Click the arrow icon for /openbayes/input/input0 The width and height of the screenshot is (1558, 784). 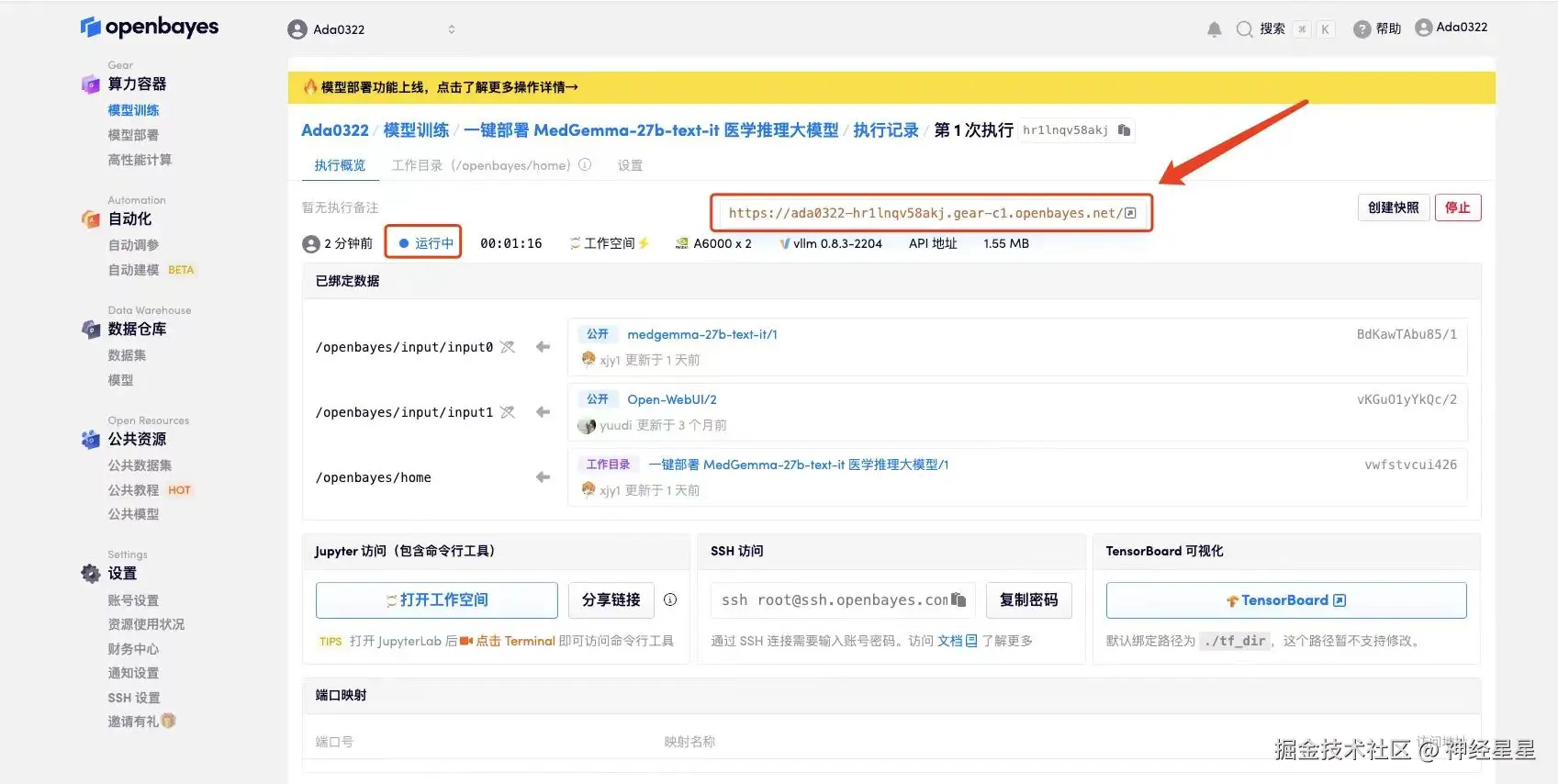543,347
